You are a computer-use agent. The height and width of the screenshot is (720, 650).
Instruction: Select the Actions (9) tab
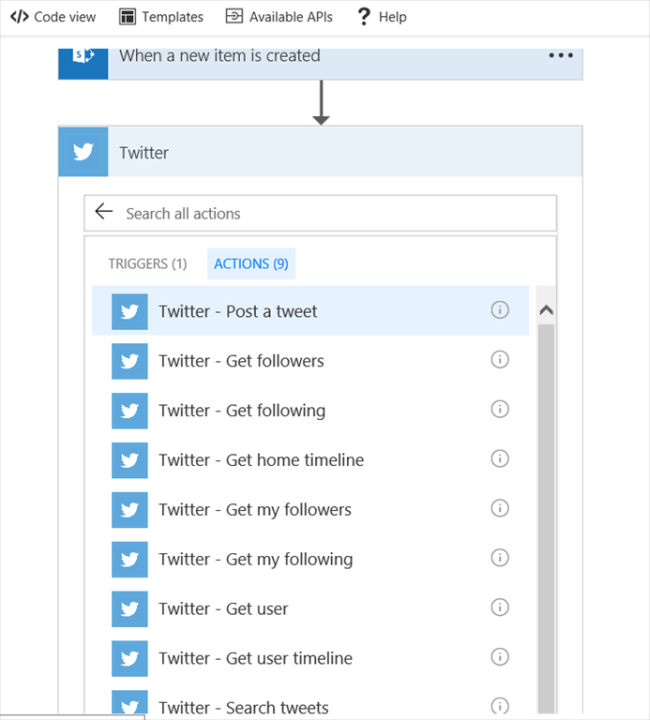pyautogui.click(x=251, y=264)
